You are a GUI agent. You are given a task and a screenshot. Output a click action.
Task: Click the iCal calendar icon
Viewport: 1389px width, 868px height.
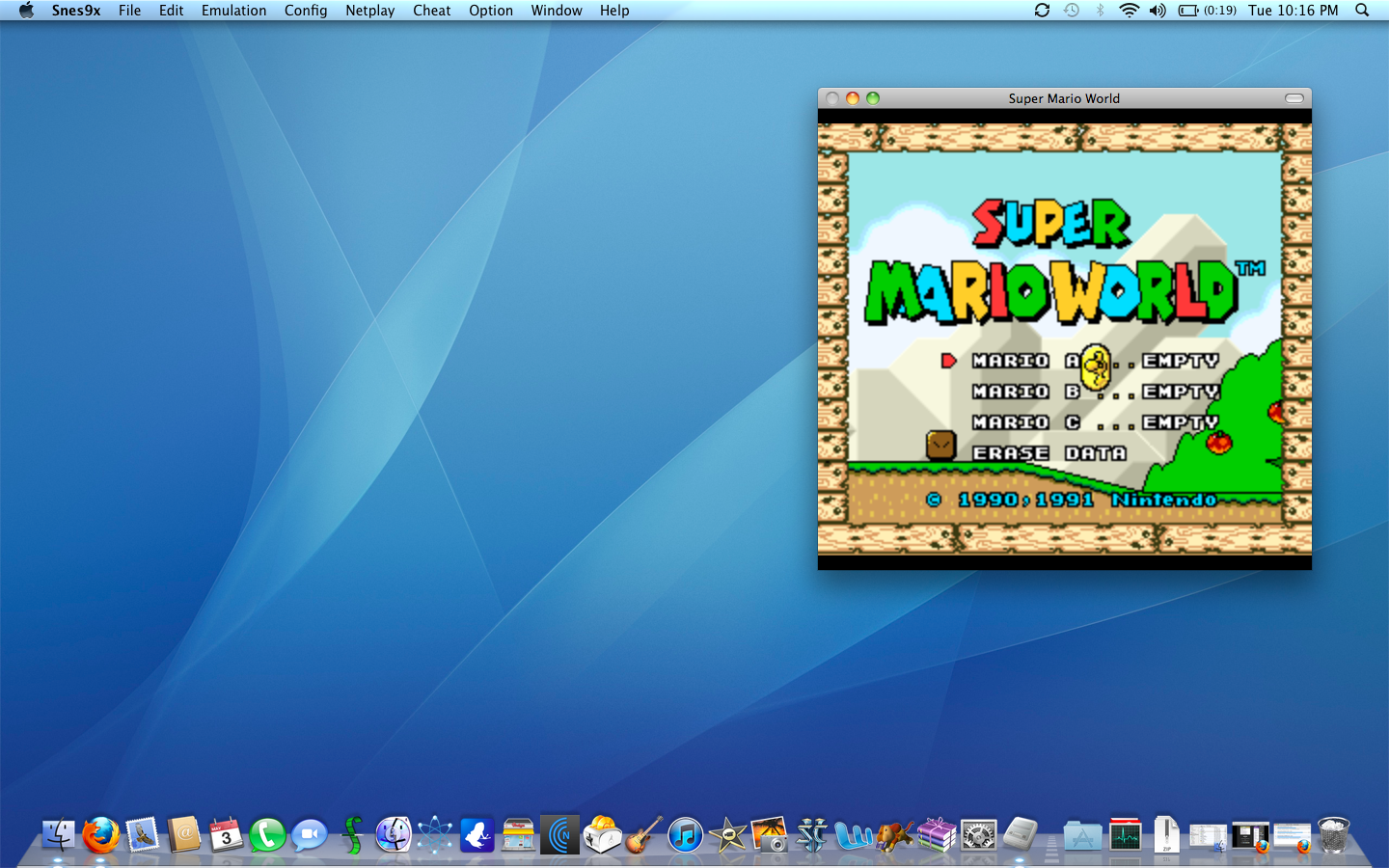(226, 834)
